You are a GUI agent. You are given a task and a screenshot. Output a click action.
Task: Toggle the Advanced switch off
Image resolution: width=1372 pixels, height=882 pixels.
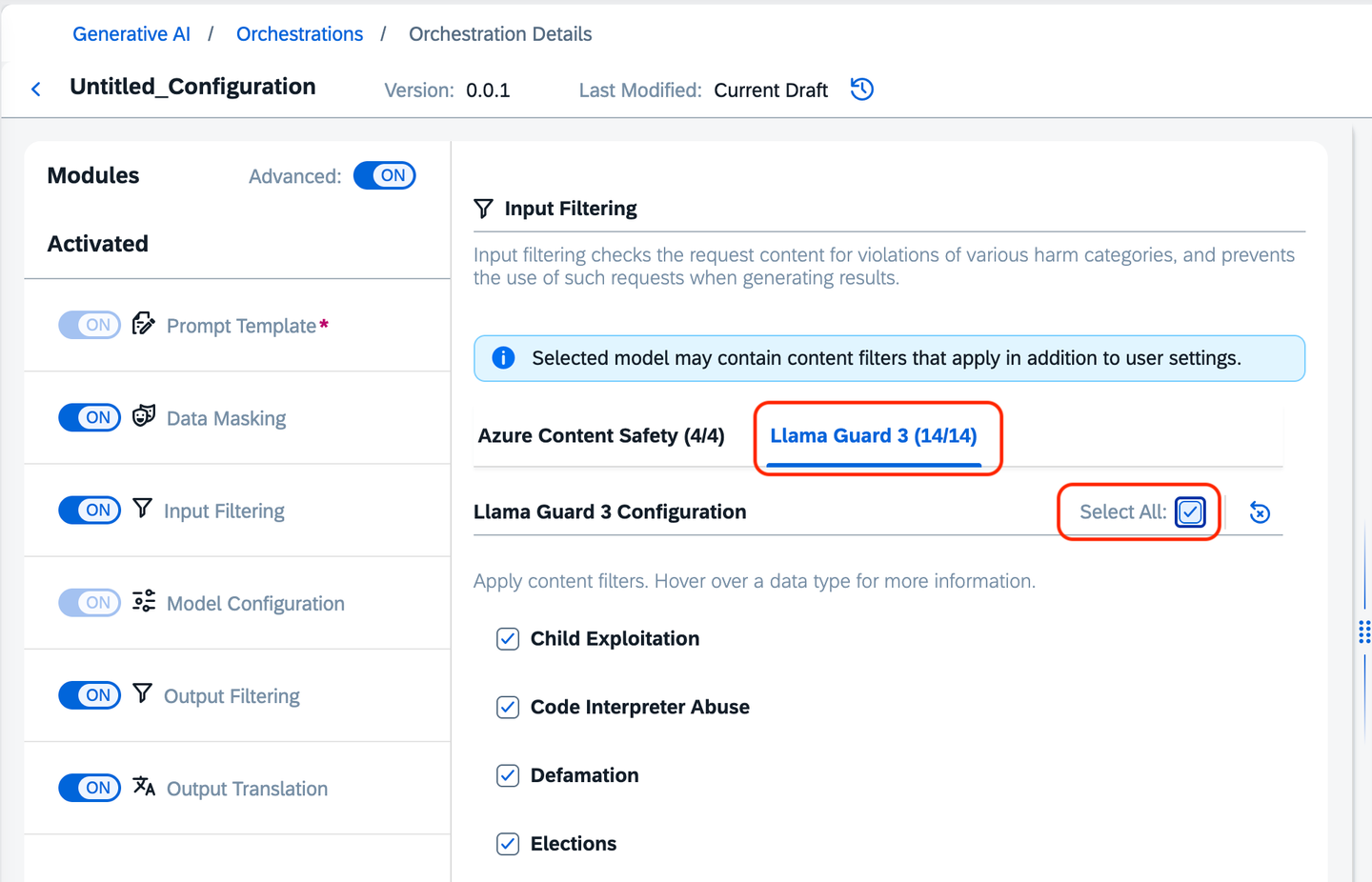point(385,175)
